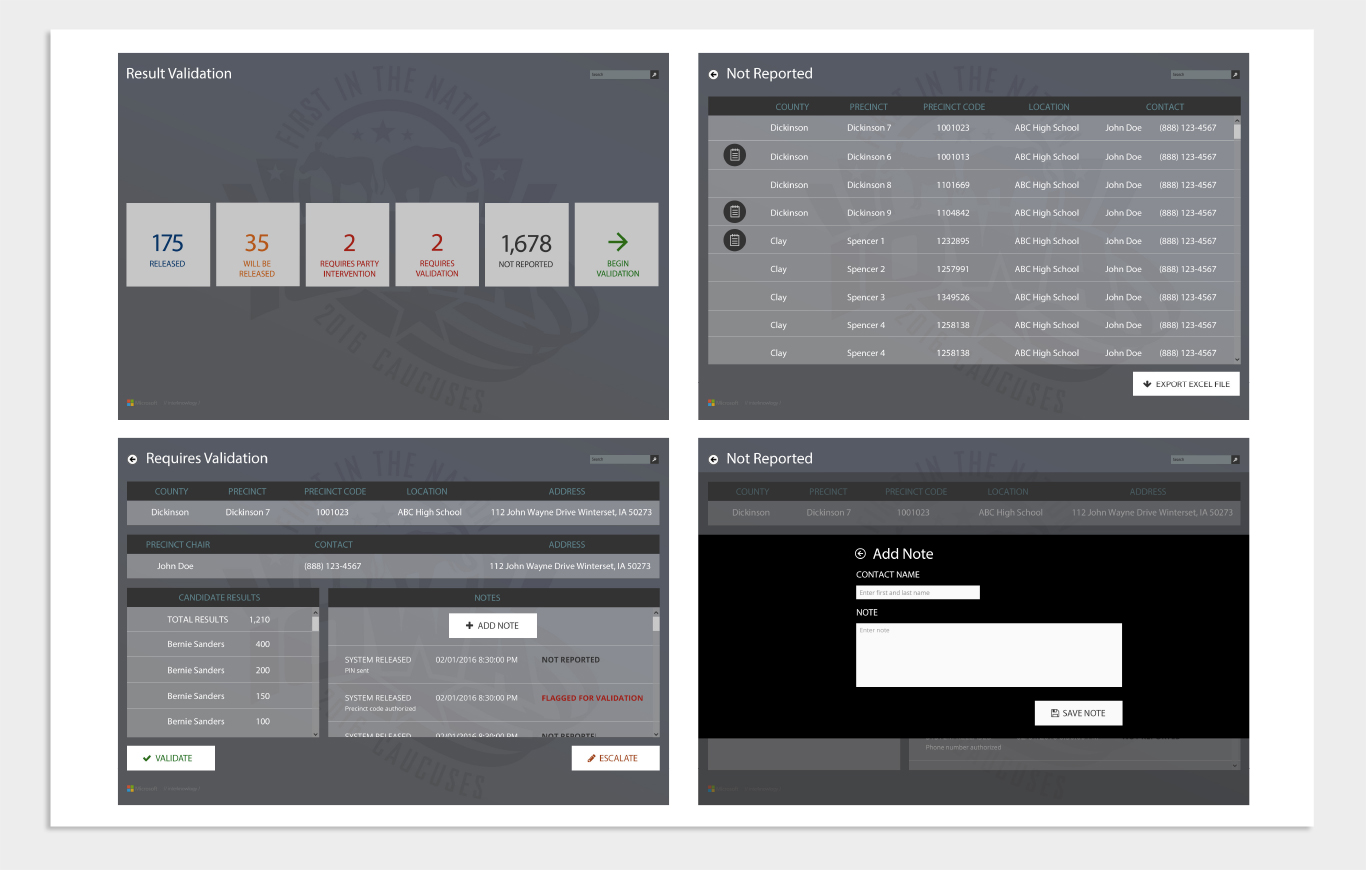Click the search icon in Result Validation screen

(655, 74)
